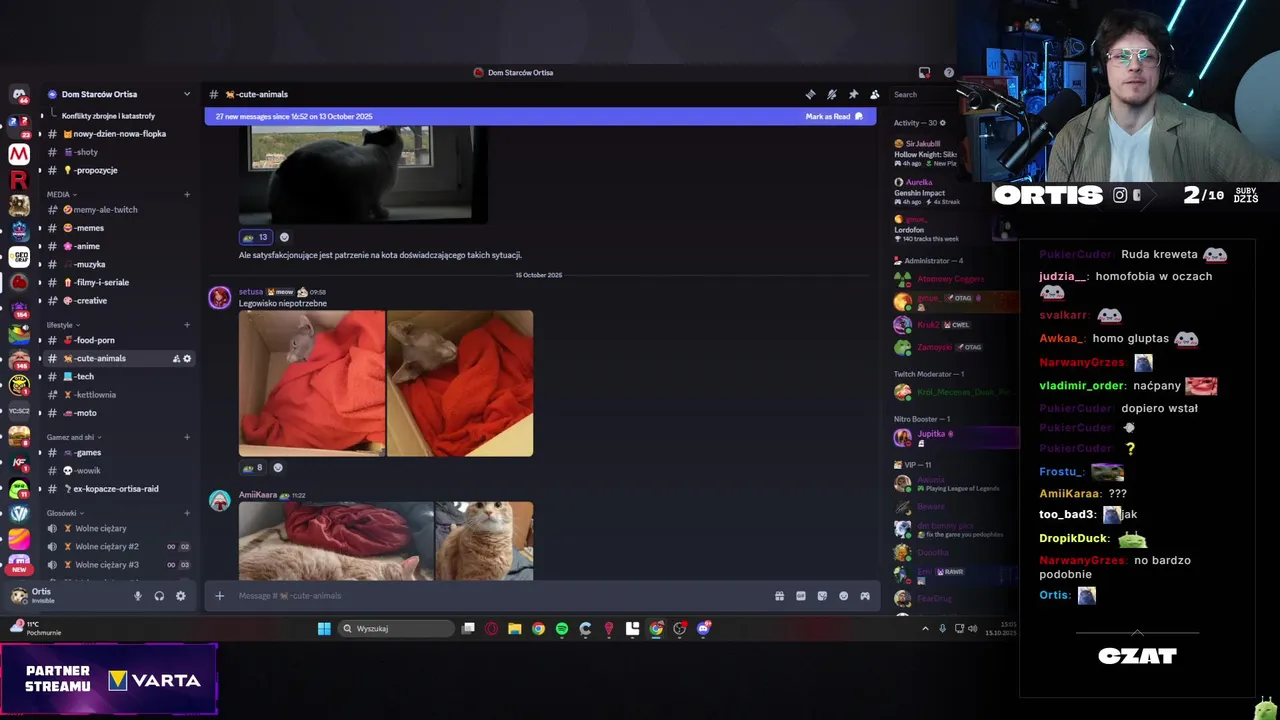Open user settings gear near Ortis
This screenshot has height=720, width=1280.
click(x=181, y=596)
